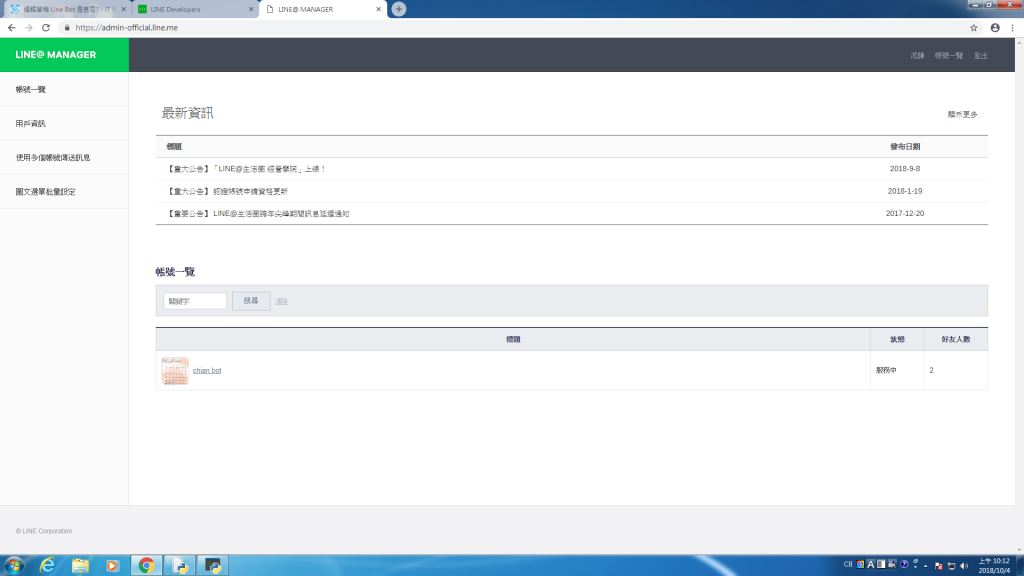Click the browser forward arrow

[28, 27]
